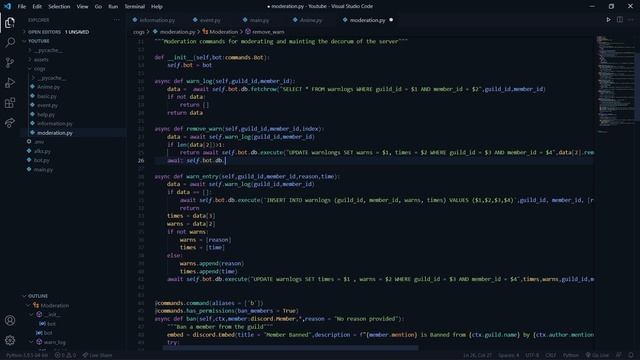
Task: Open the Extensions view
Action: (10, 102)
